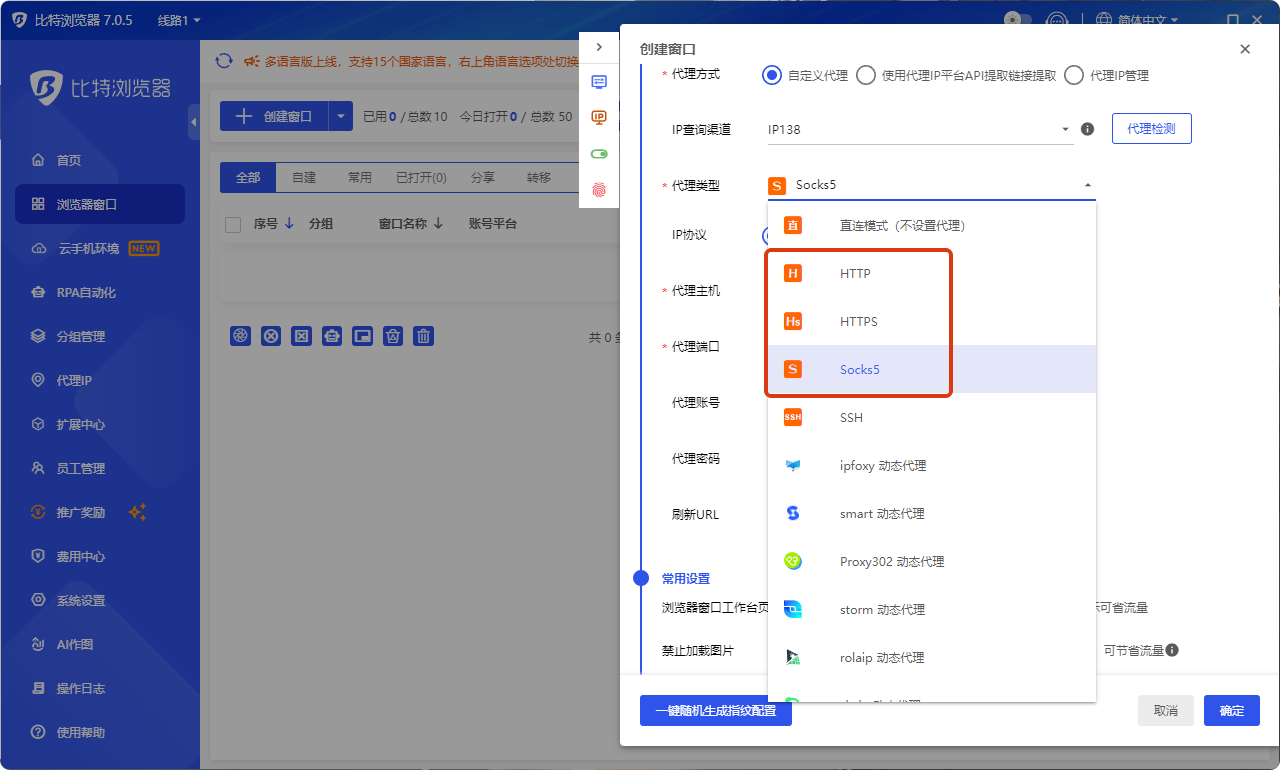Open the chat support icon in the title bar
Viewport: 1280px width, 770px height.
pyautogui.click(x=1056, y=20)
